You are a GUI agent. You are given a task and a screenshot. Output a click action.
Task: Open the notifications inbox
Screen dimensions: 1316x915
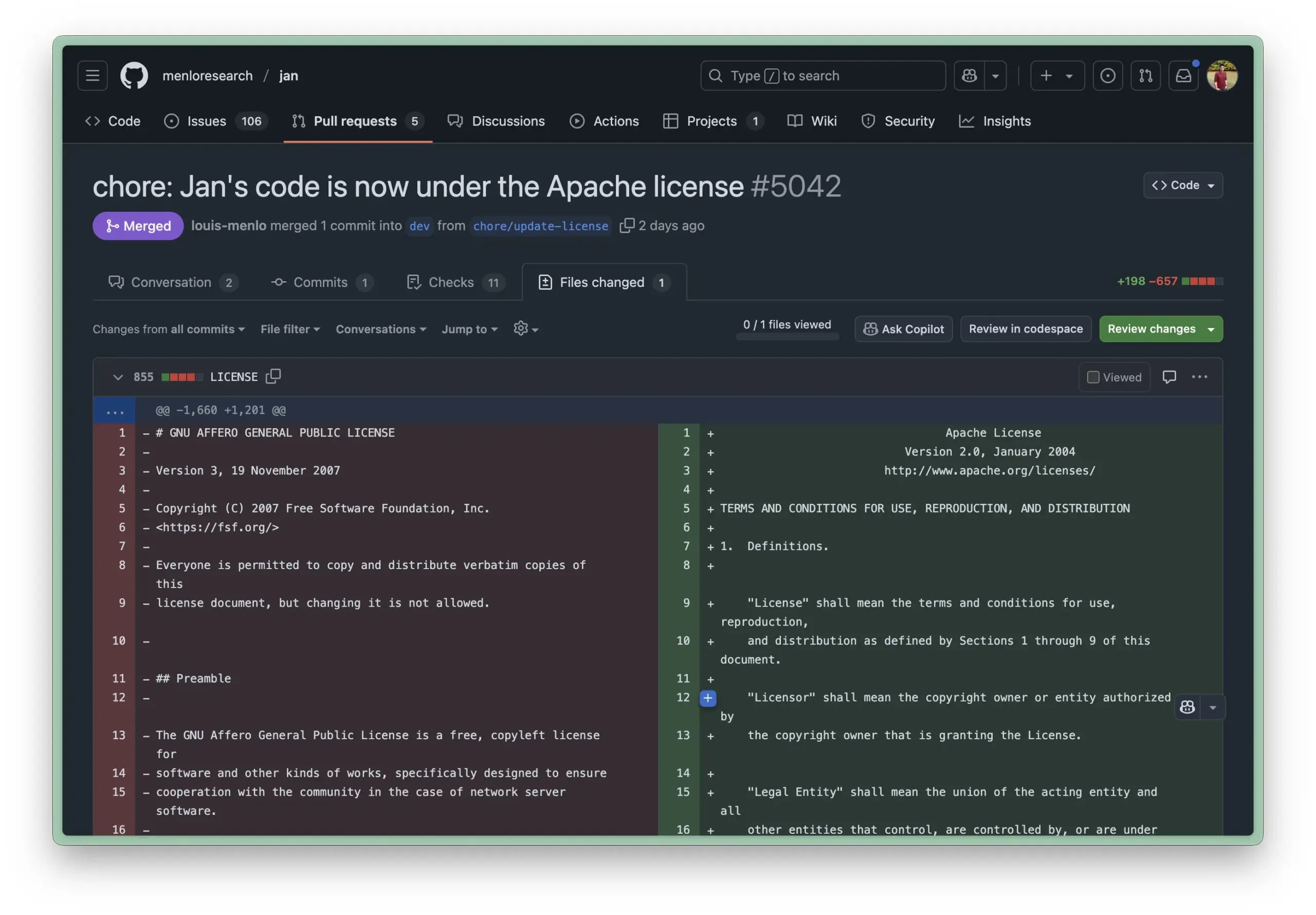(x=1183, y=75)
